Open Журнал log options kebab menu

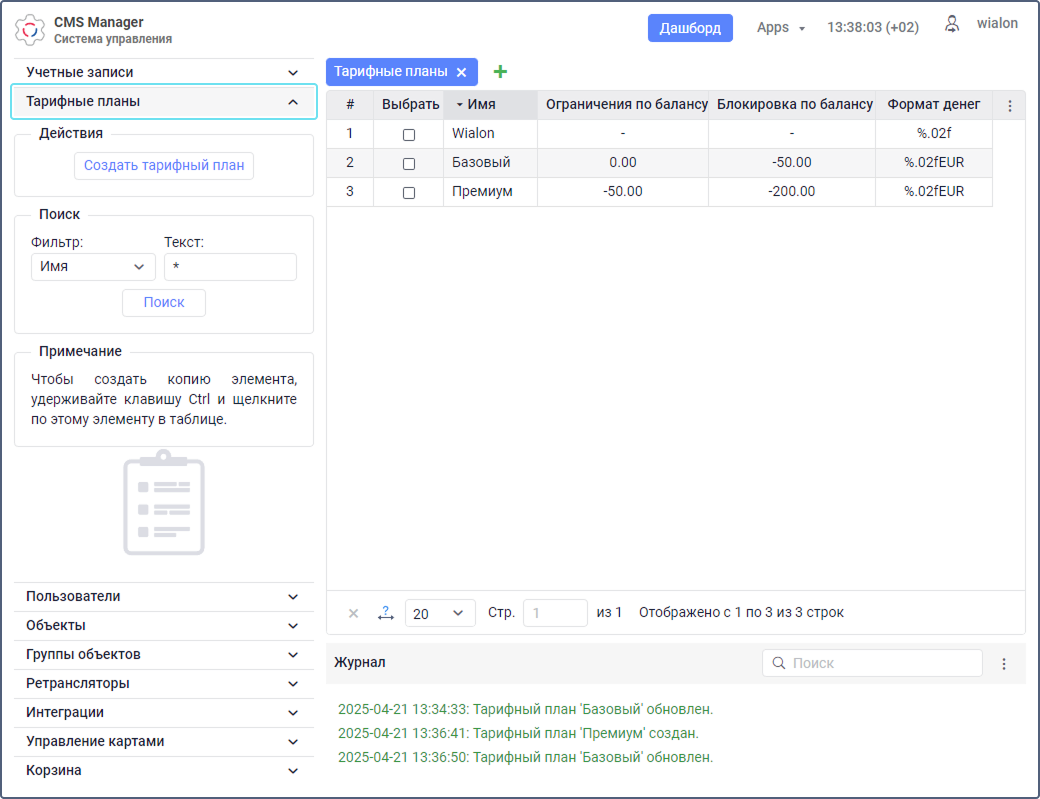click(1004, 664)
